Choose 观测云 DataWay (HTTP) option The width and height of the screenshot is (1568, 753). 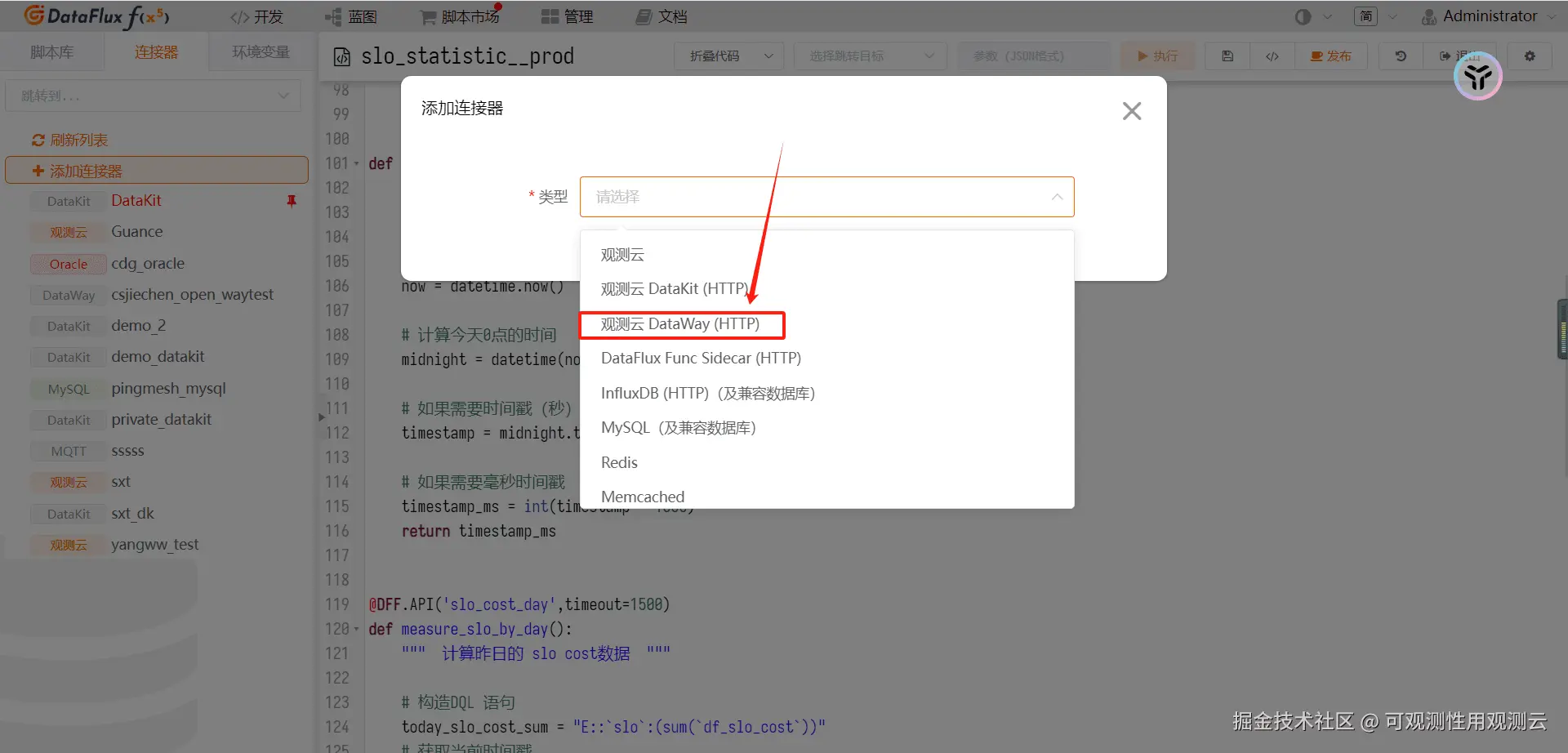click(x=827, y=324)
